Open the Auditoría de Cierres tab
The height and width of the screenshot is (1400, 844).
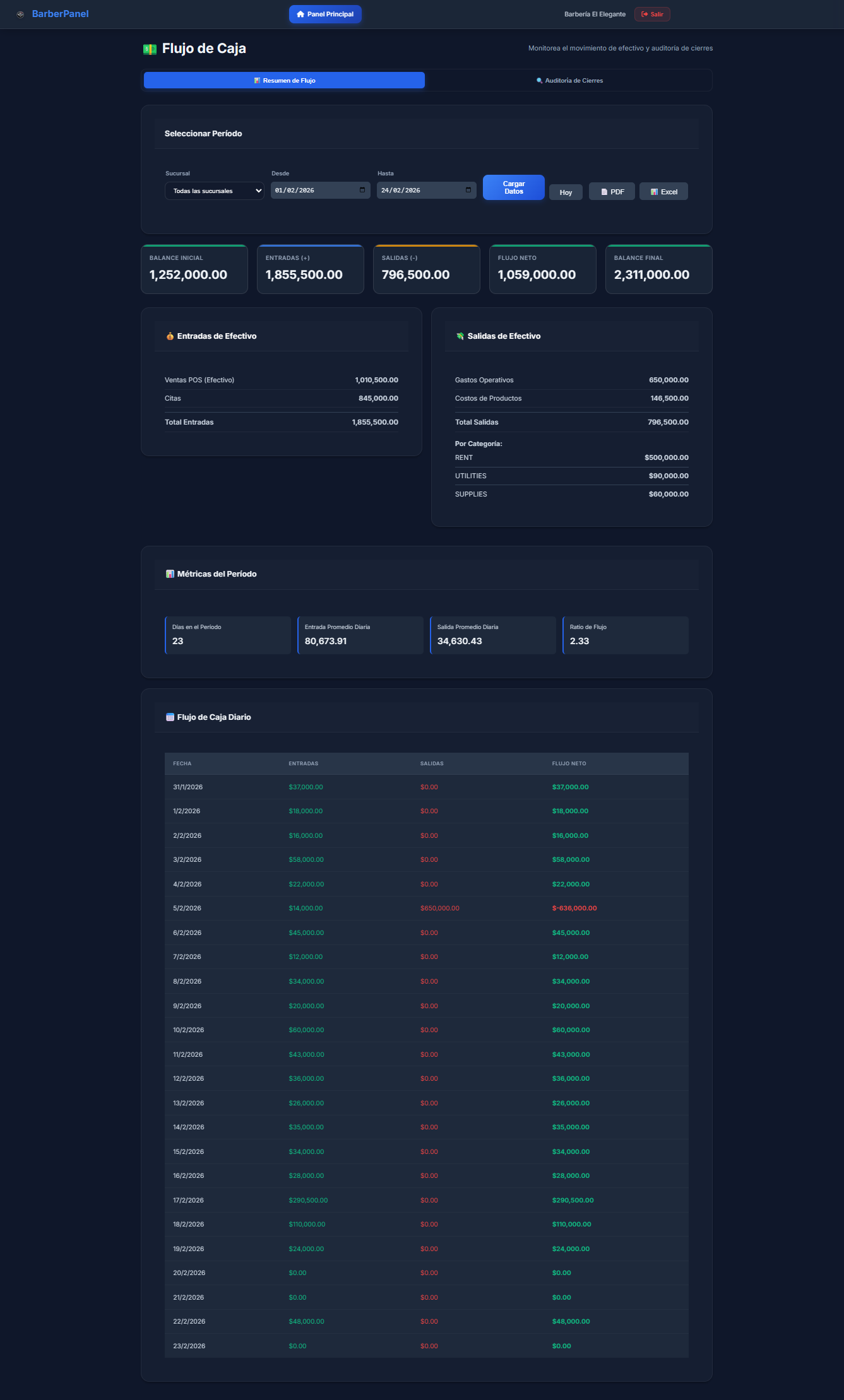click(569, 81)
